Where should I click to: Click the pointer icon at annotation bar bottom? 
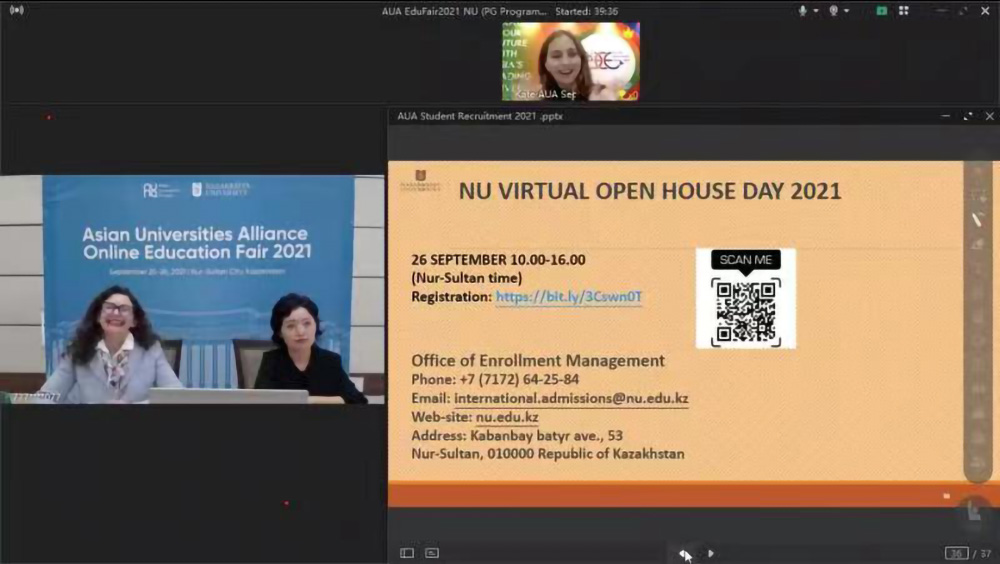(x=974, y=510)
